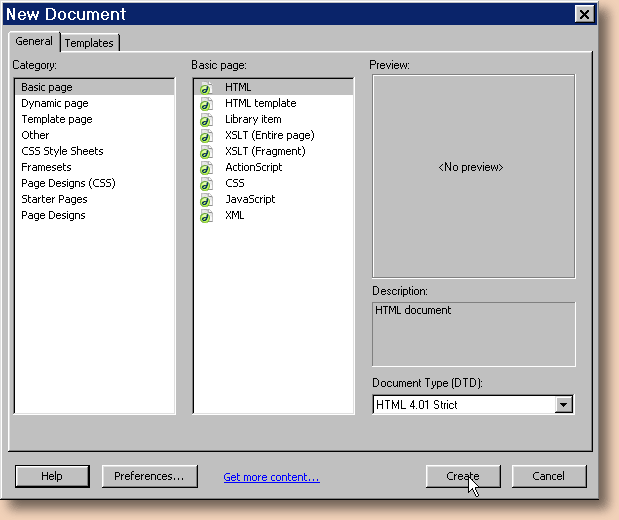
Task: Select Dynamic page category
Action: click(55, 103)
